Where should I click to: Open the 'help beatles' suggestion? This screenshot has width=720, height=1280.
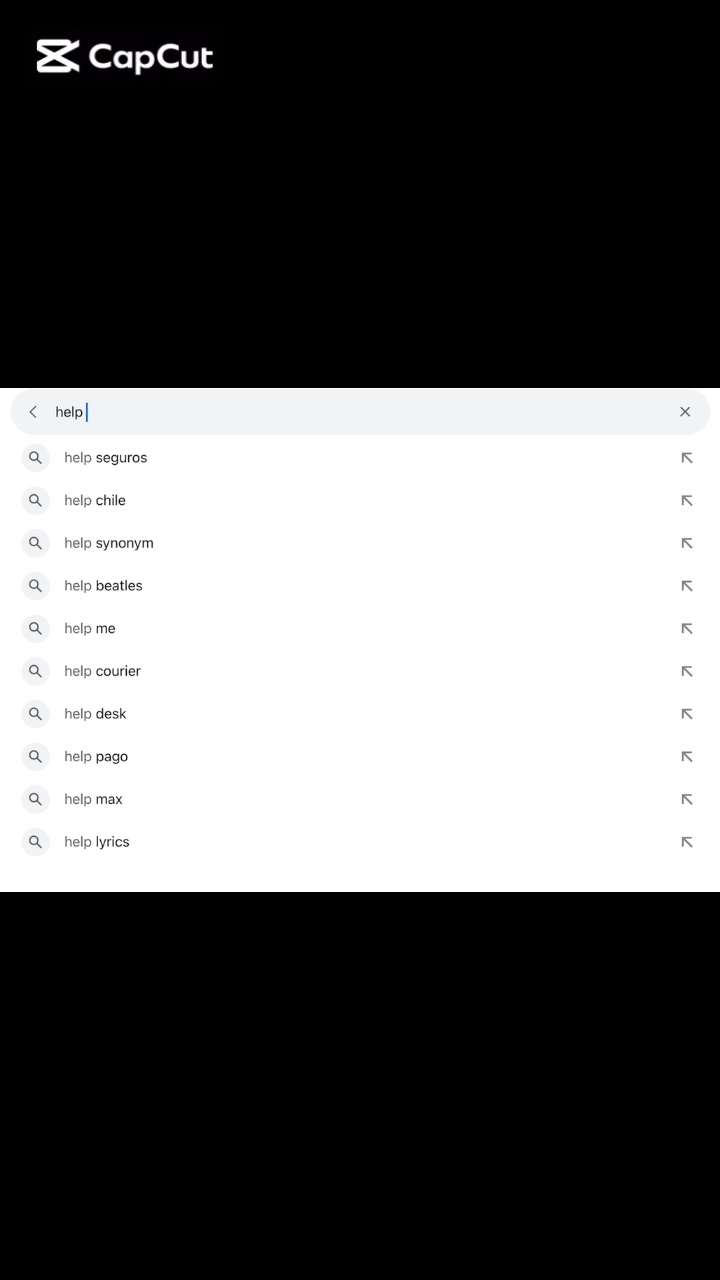click(103, 586)
